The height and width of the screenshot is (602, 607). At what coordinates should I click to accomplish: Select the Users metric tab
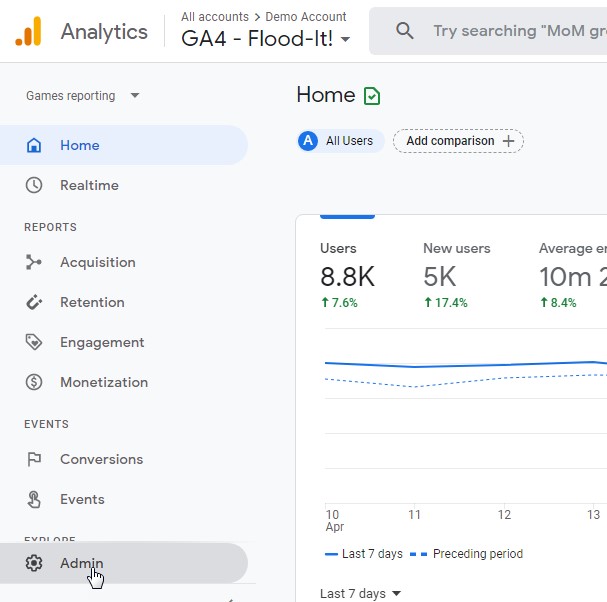point(347,274)
